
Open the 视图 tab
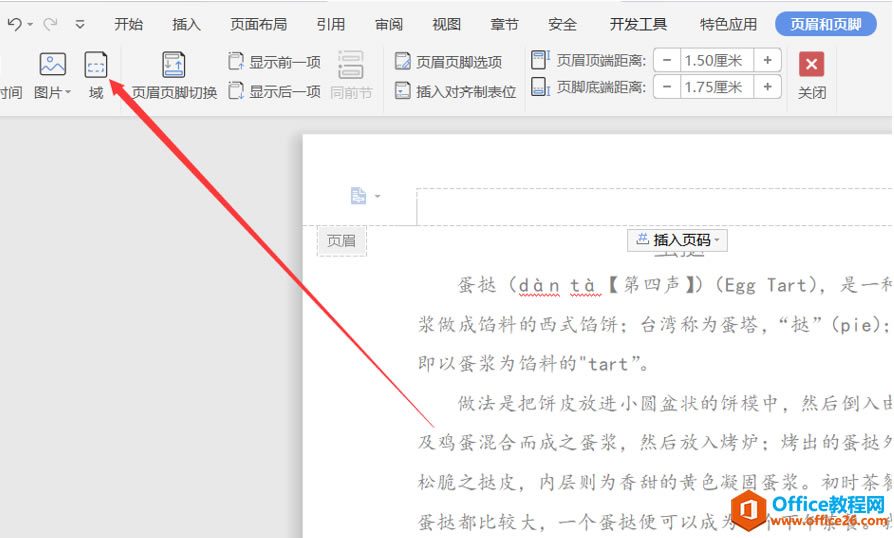(x=446, y=25)
